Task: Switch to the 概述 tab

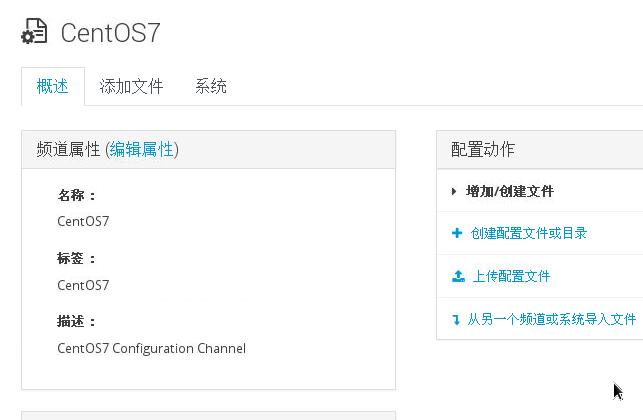Action: [x=52, y=87]
